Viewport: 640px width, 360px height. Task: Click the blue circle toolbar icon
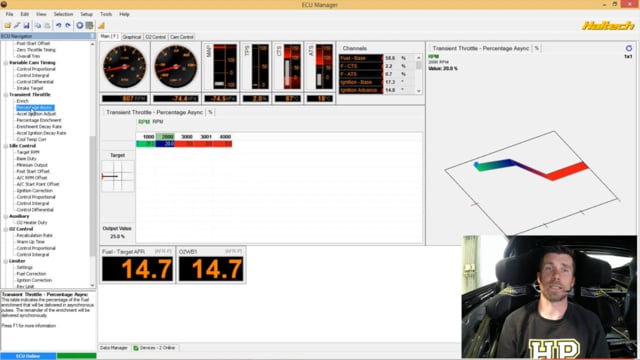tap(80, 25)
